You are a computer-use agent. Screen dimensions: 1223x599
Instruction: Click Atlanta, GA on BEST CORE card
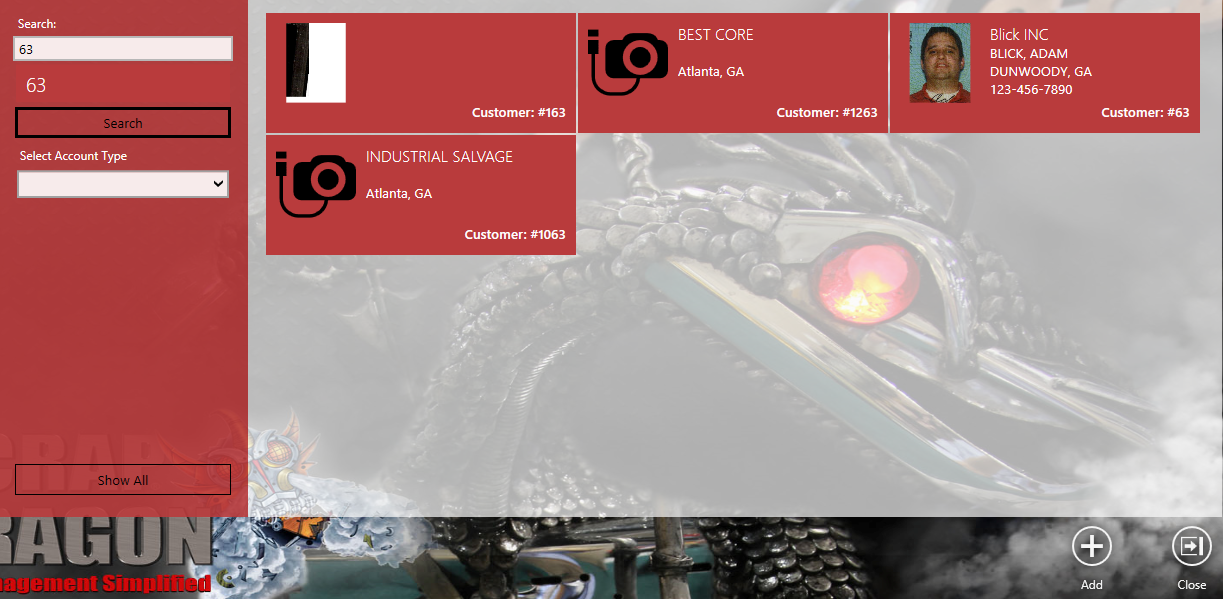[x=711, y=72]
